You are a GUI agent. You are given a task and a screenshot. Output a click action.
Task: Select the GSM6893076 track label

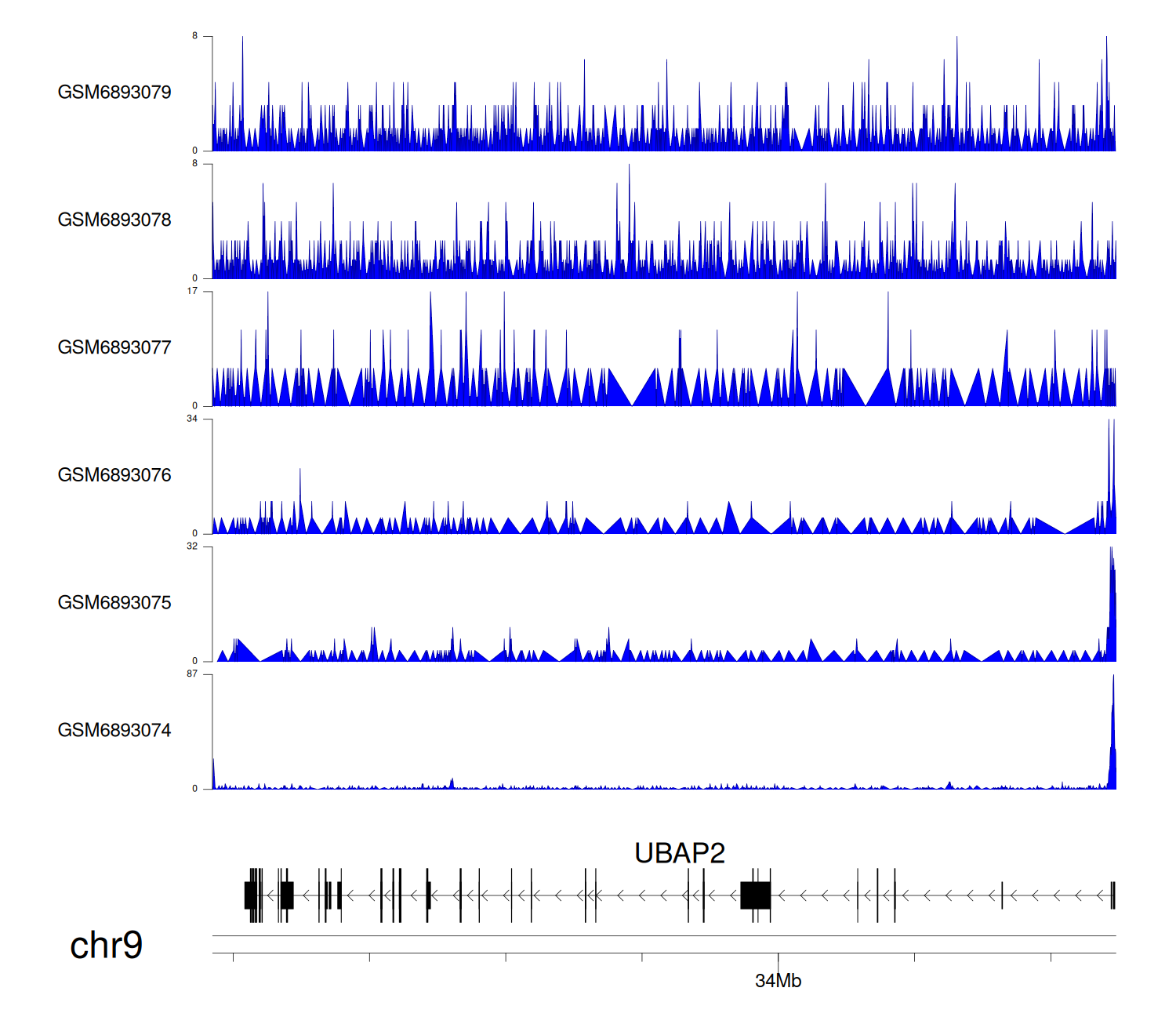pyautogui.click(x=114, y=475)
